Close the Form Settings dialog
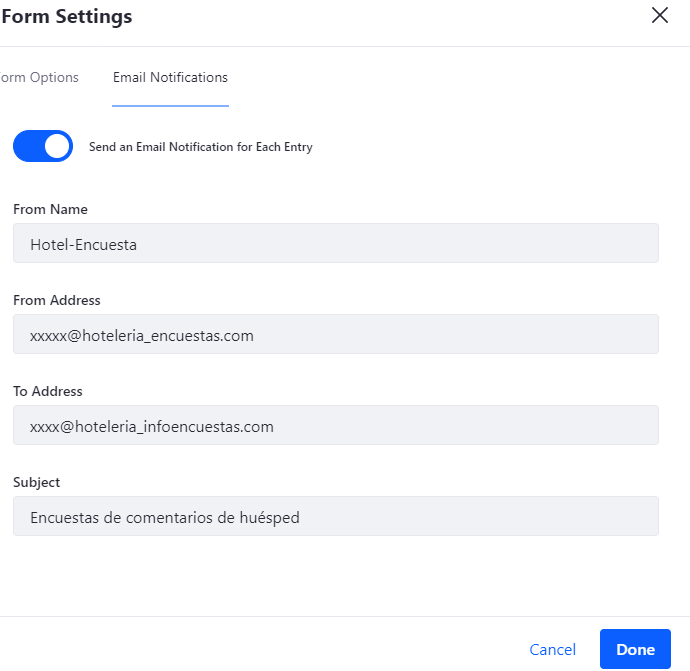This screenshot has height=671, width=690. click(x=659, y=15)
